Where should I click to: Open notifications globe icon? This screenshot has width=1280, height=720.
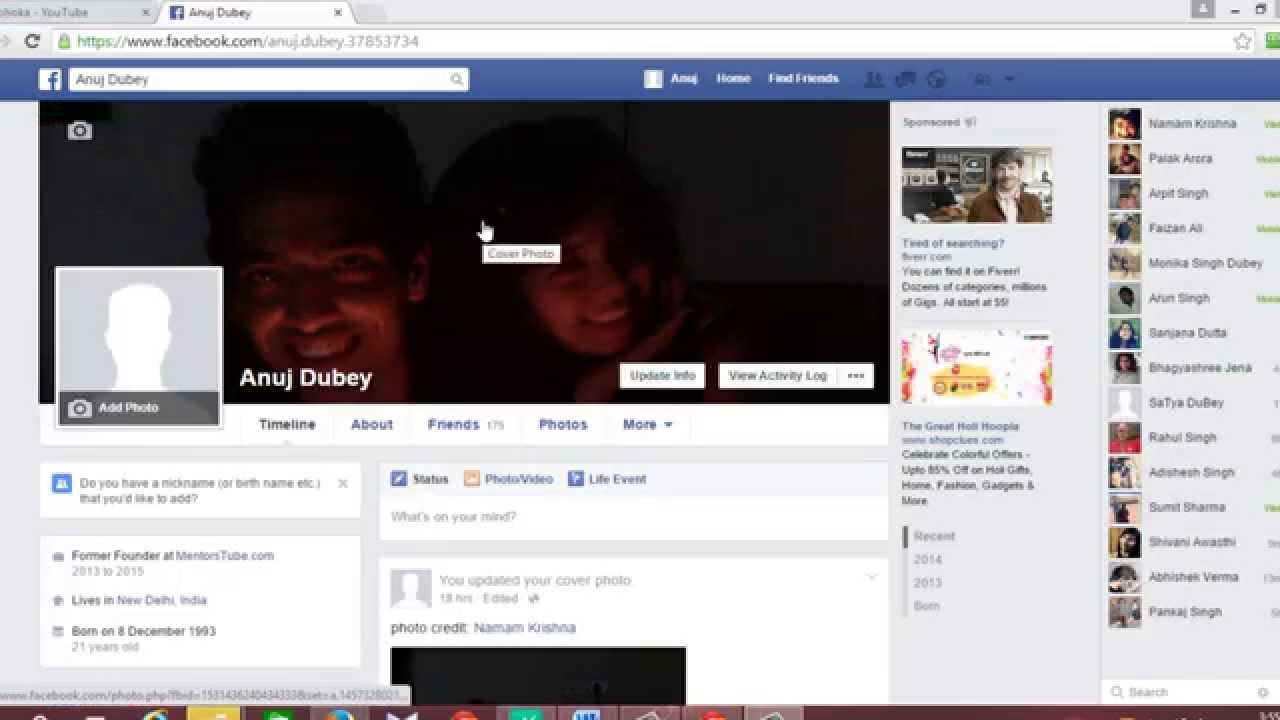click(936, 79)
